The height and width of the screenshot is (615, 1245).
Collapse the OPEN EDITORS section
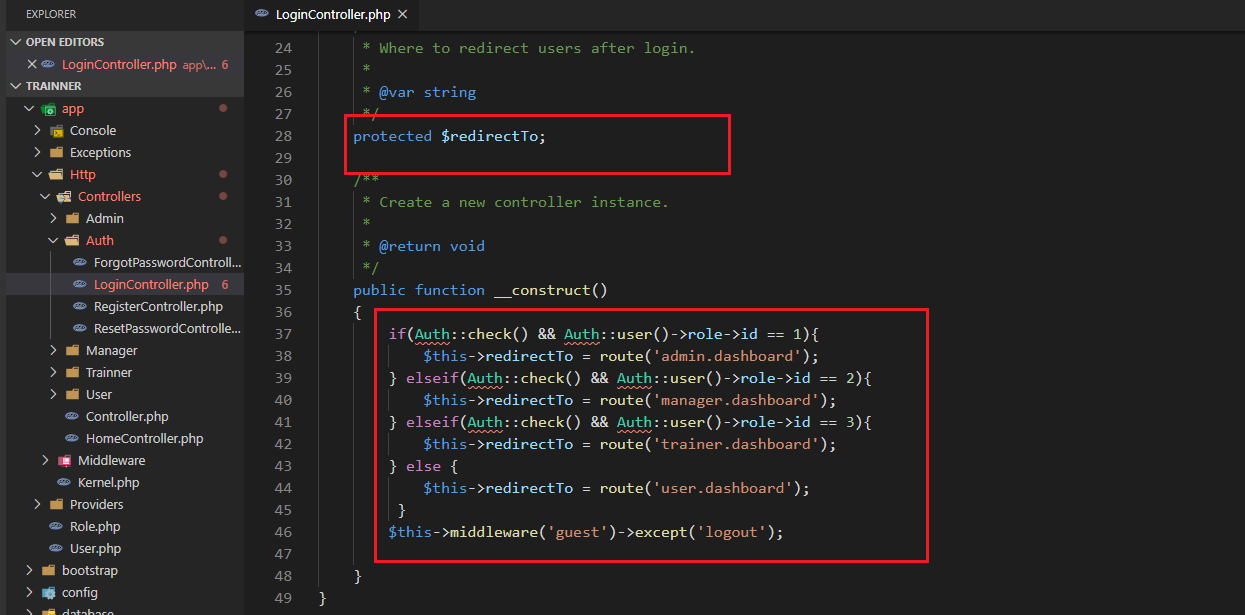[x=16, y=42]
